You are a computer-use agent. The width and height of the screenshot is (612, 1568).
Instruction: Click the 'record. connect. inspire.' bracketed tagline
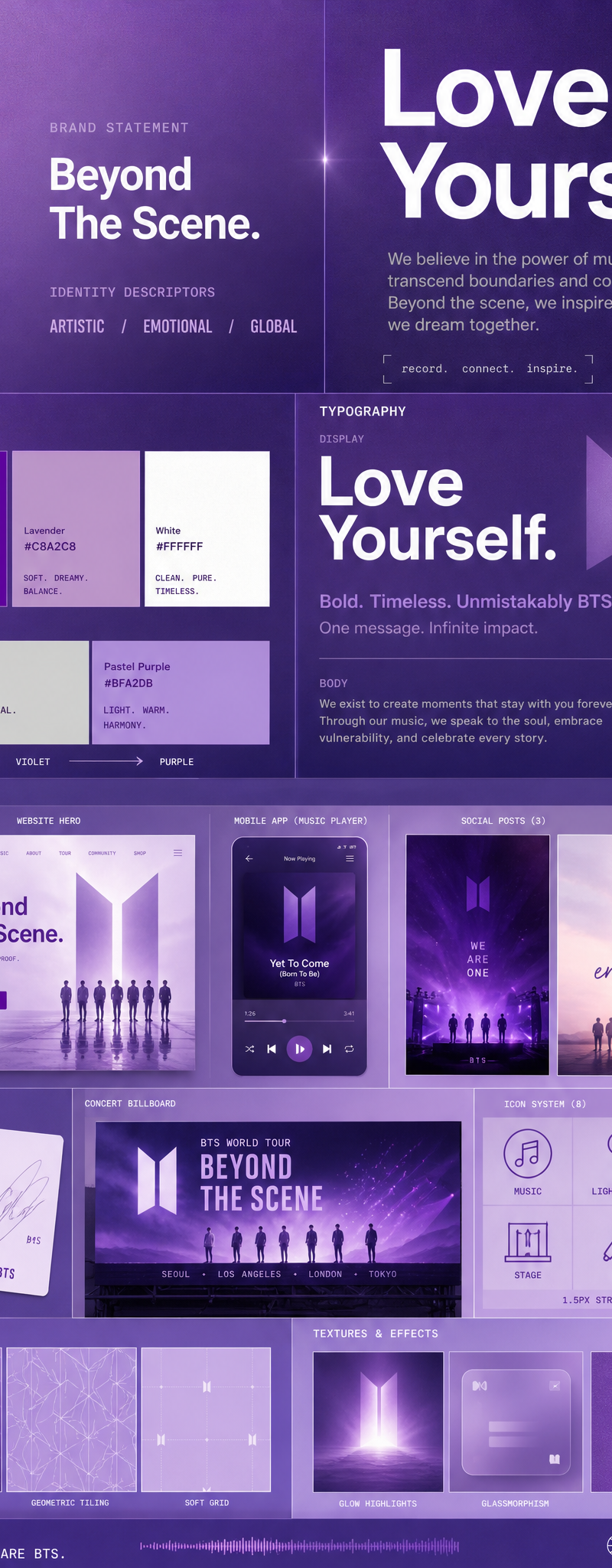click(488, 368)
